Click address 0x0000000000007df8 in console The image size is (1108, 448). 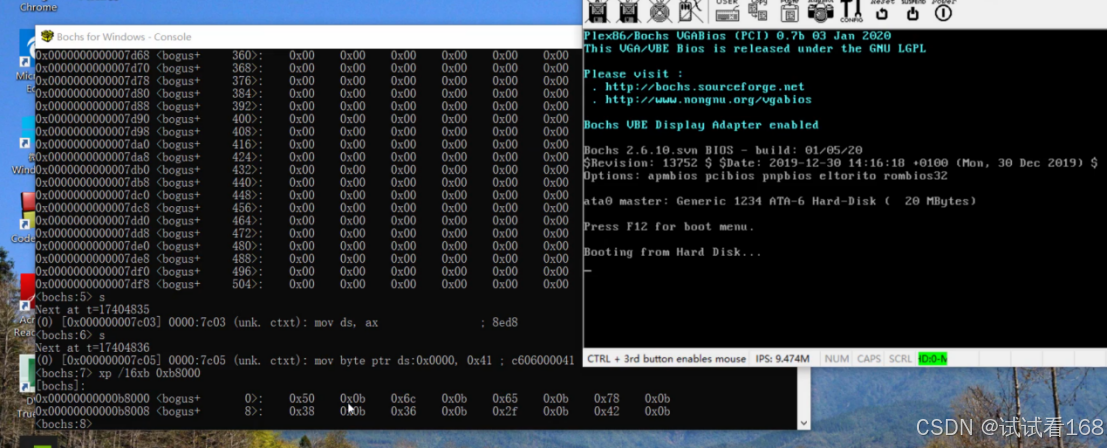pos(92,284)
